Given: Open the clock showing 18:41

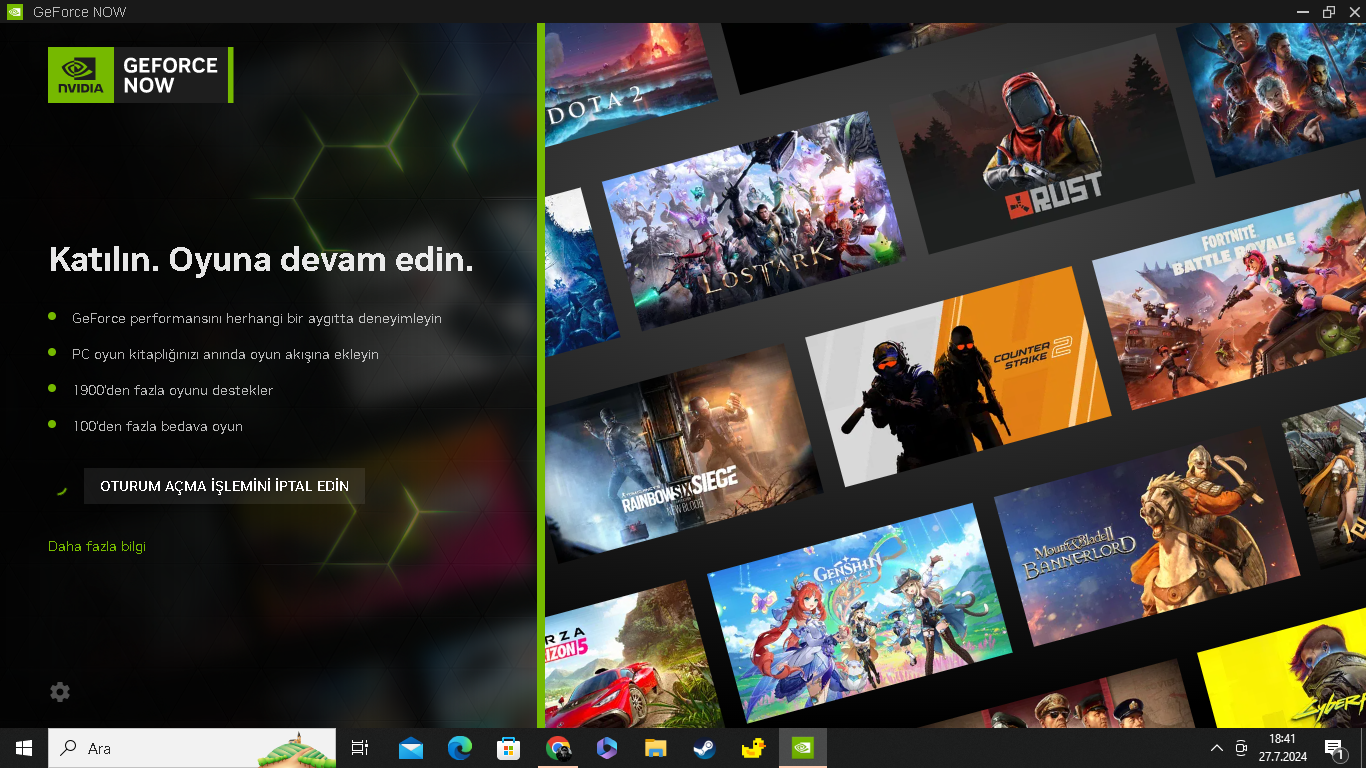Looking at the screenshot, I should pos(1283,748).
